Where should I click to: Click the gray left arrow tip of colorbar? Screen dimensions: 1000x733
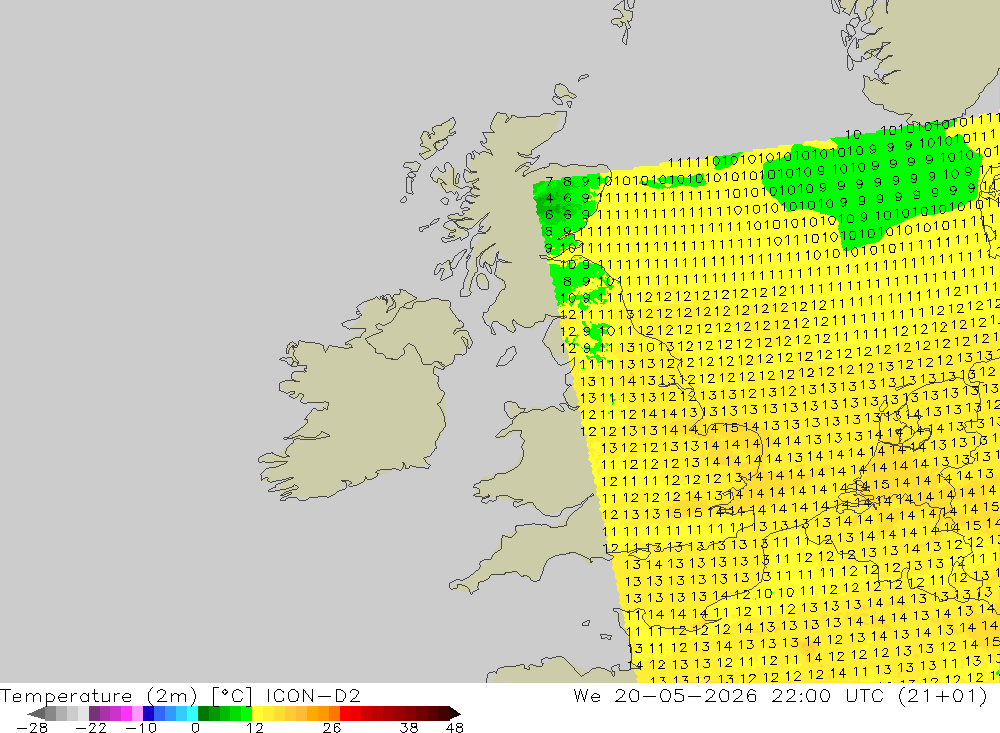(36, 713)
